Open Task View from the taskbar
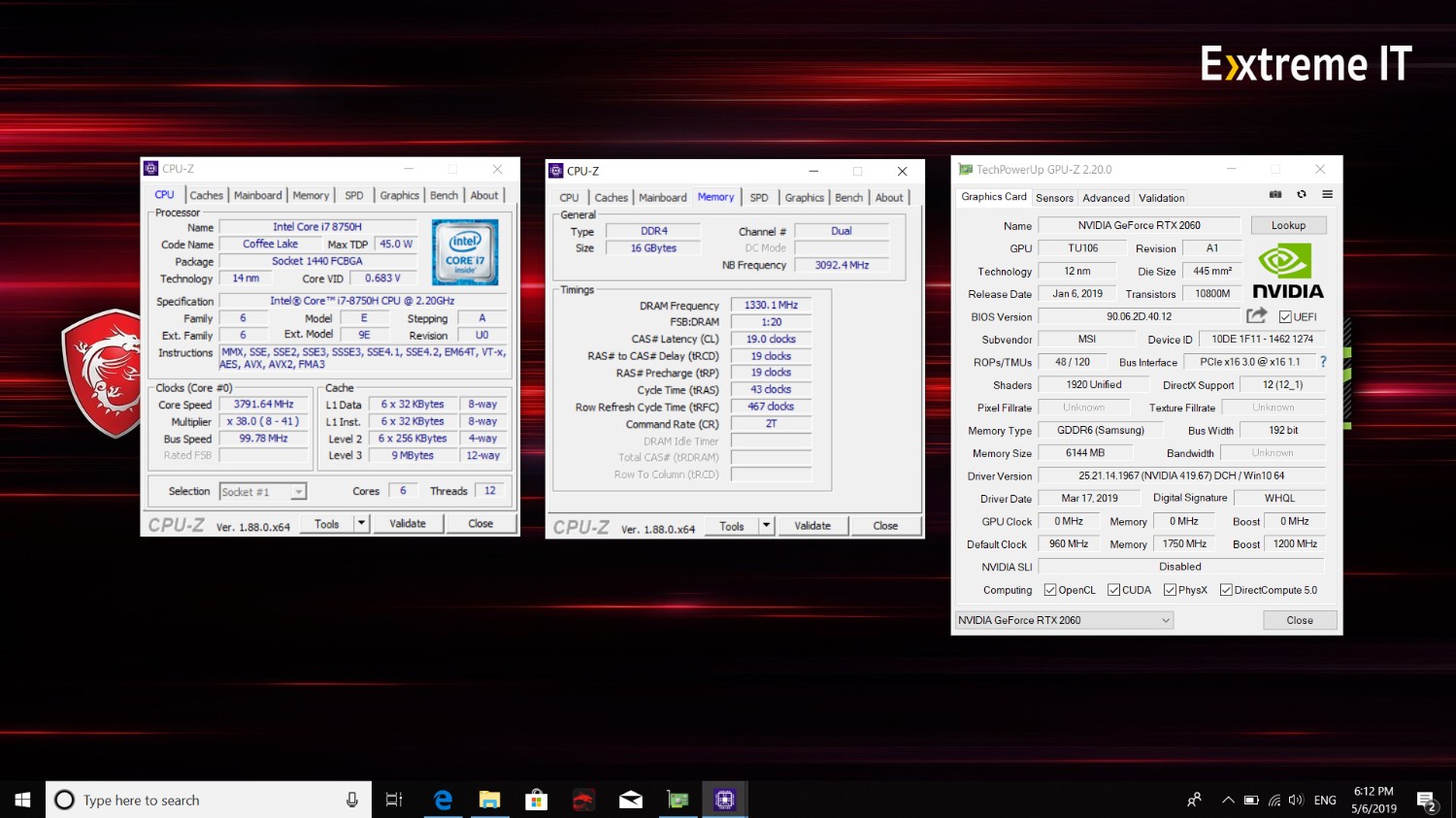 393,800
